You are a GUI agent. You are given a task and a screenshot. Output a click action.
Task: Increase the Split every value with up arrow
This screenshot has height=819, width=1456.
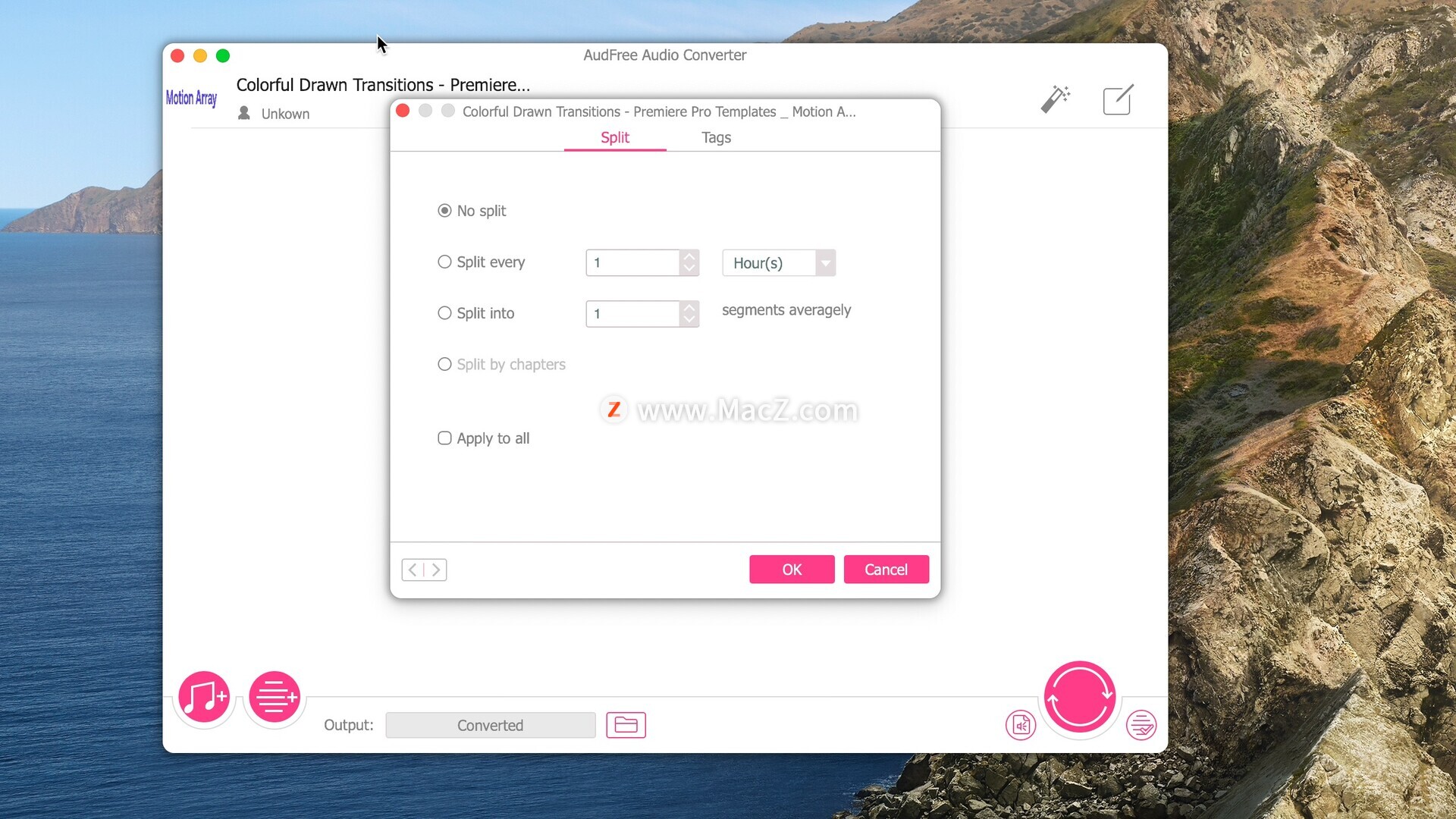tap(689, 256)
